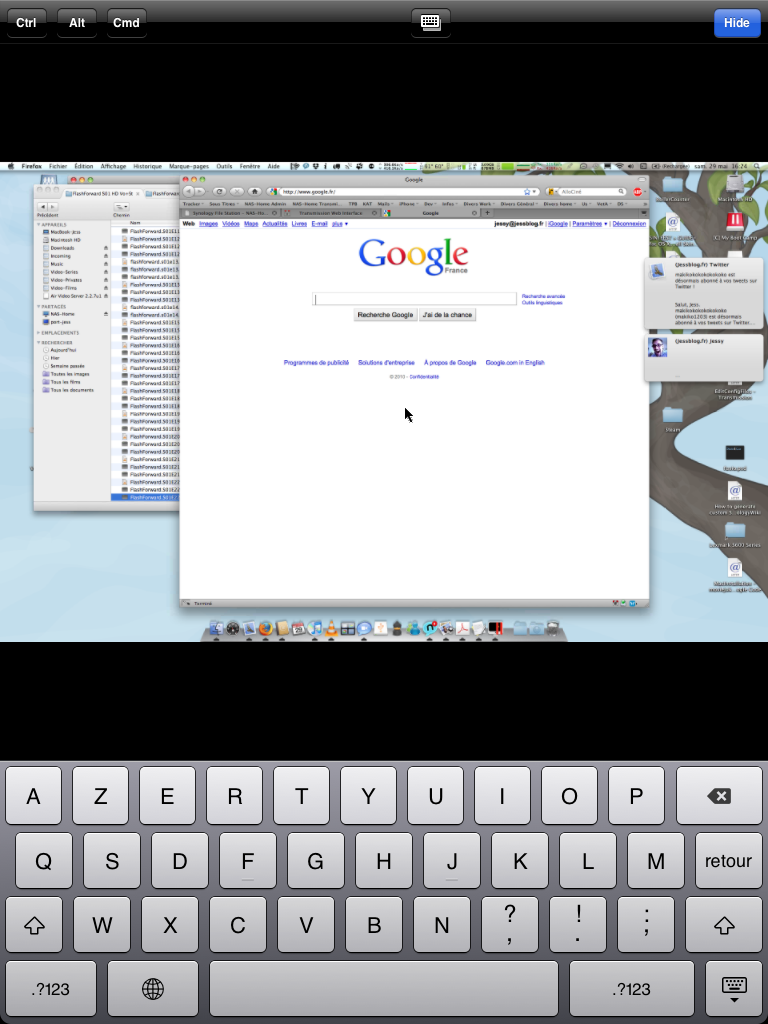Click Finder back arrow in Précédent

[x=42, y=206]
